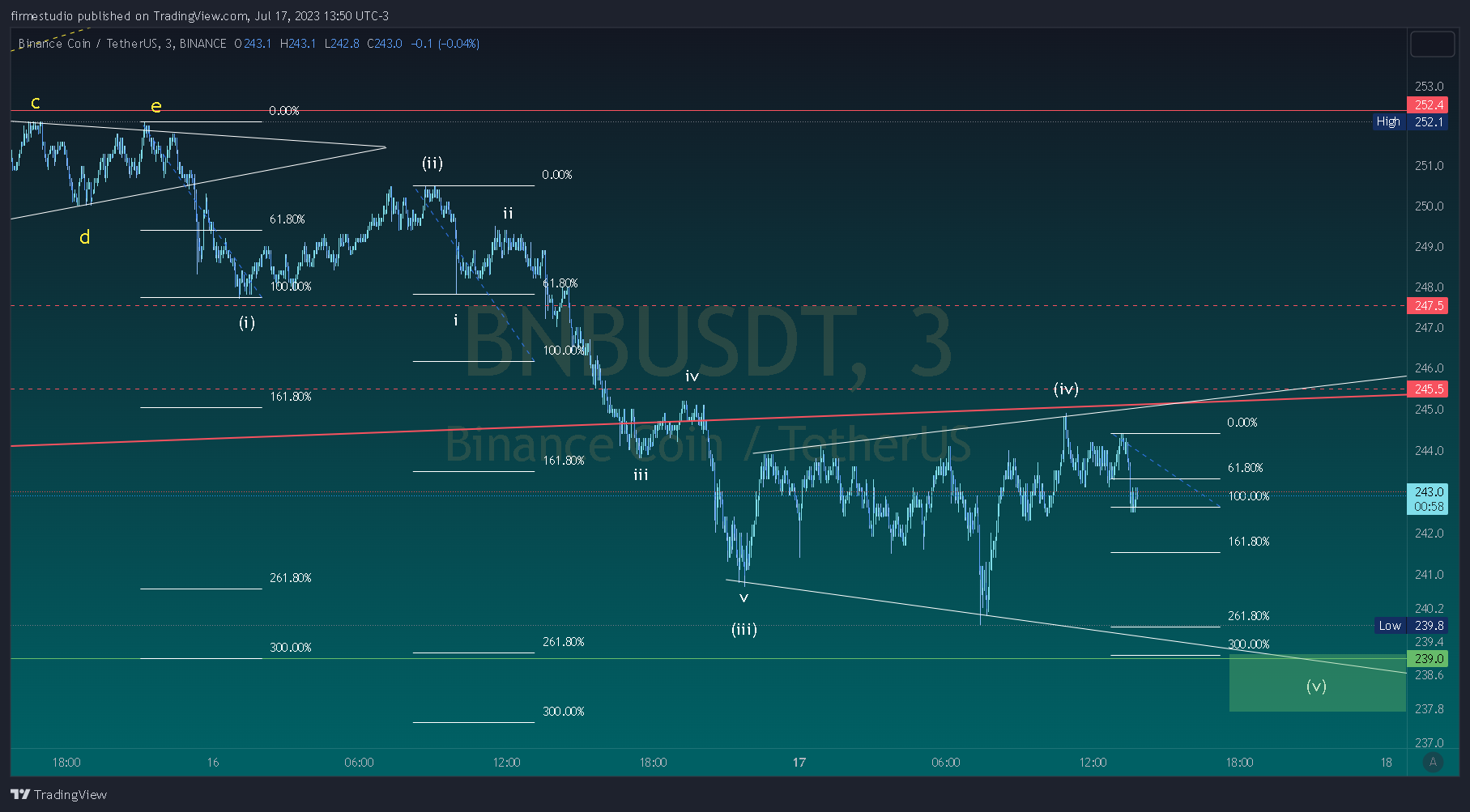Click the green (v) target zone box
Image resolution: width=1470 pixels, height=812 pixels.
[1317, 683]
